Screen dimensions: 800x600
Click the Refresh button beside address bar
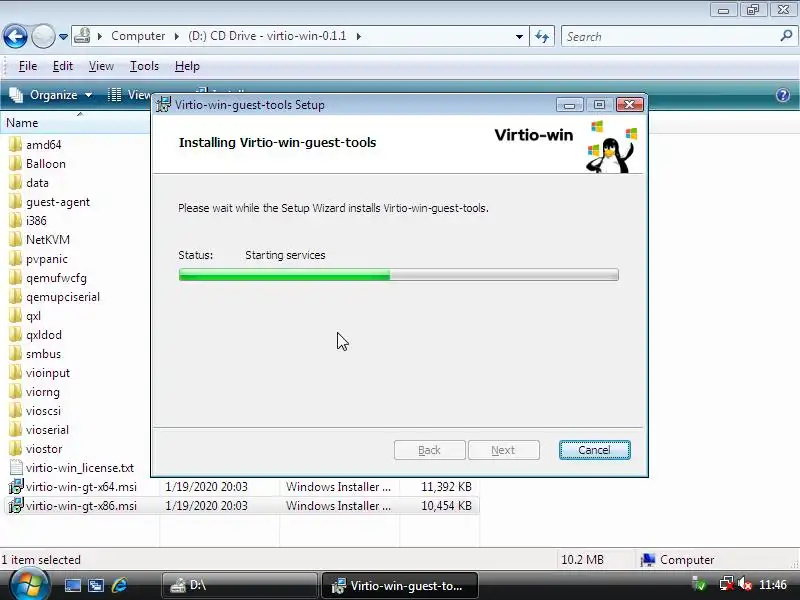pyautogui.click(x=542, y=36)
